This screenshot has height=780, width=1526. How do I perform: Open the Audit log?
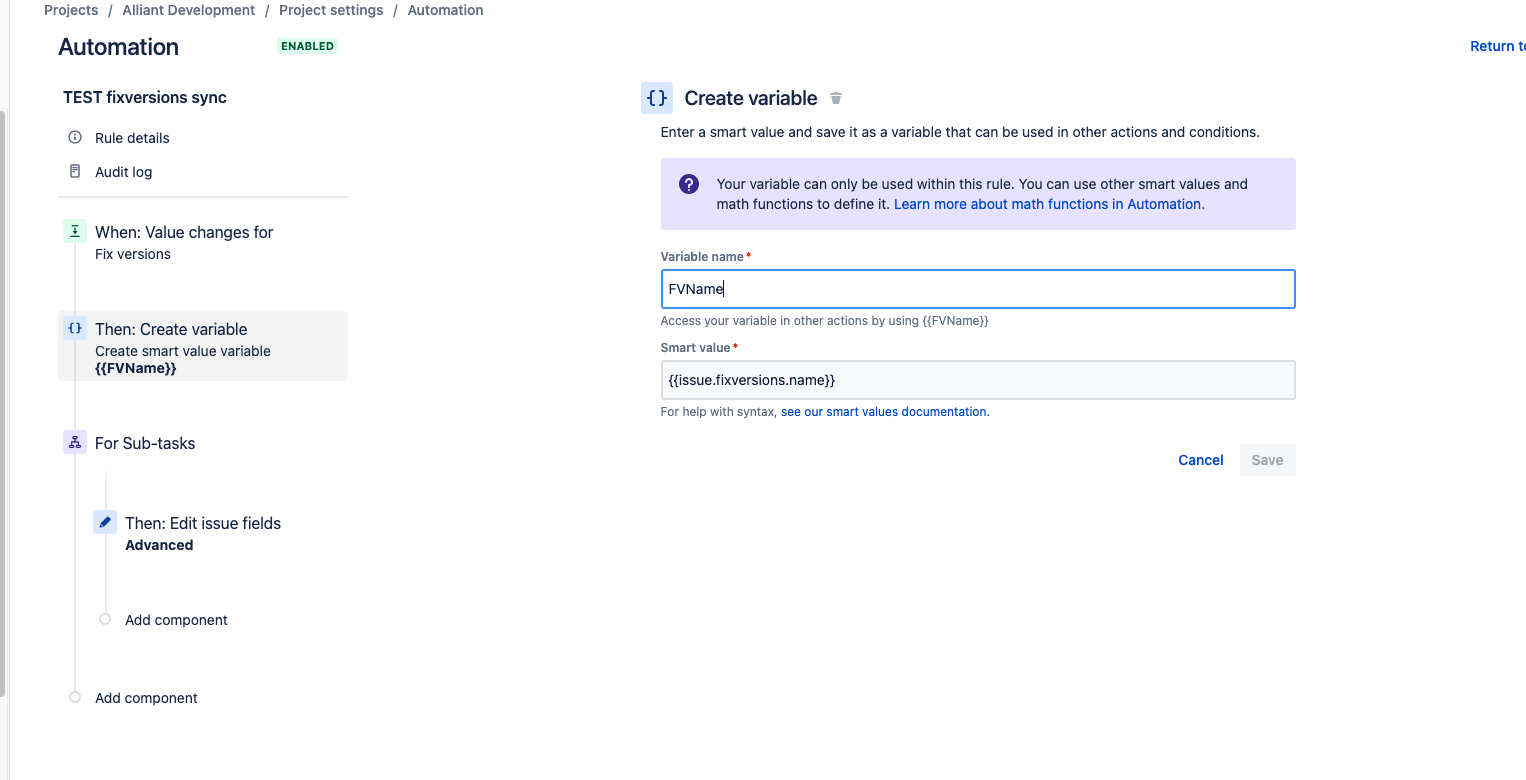124,172
